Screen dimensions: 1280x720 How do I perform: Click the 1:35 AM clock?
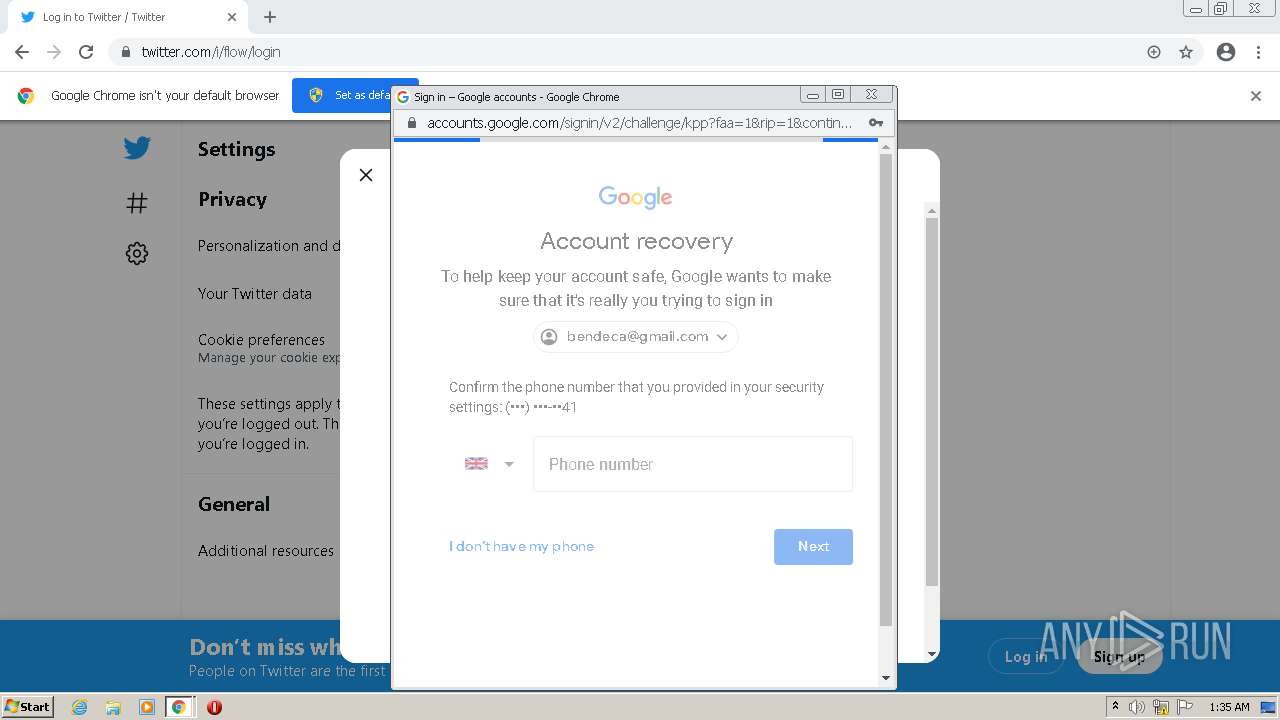click(1229, 707)
